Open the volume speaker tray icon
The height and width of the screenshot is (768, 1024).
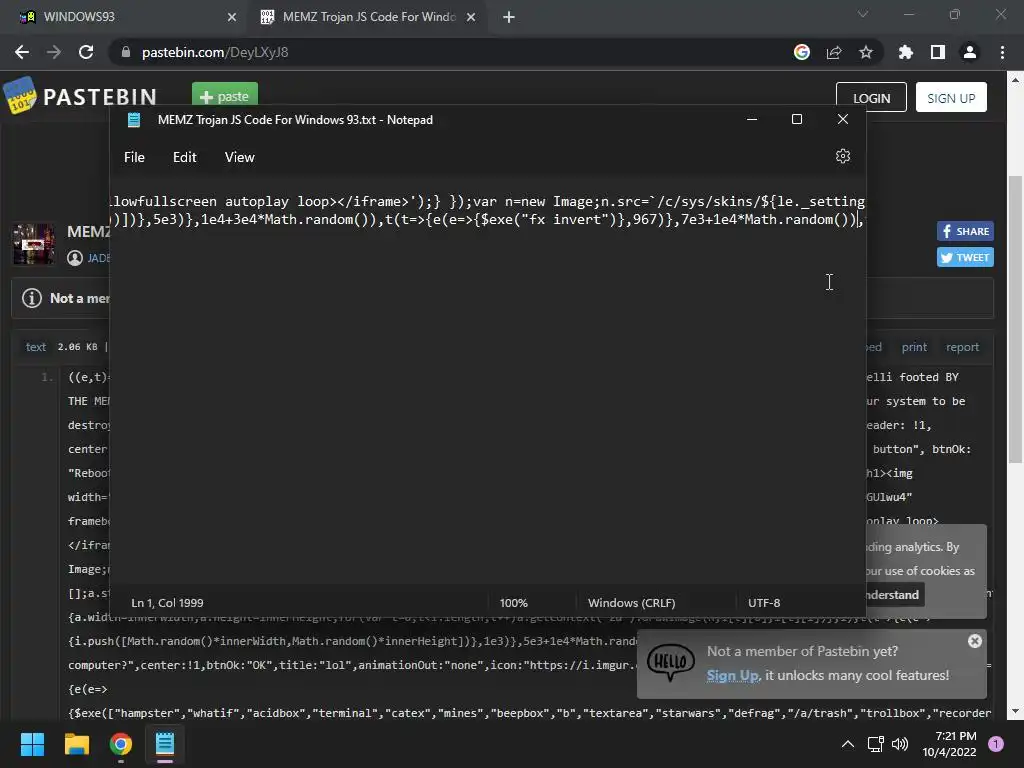pos(900,744)
